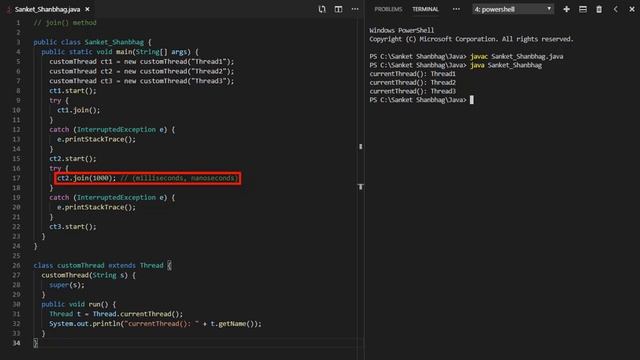Click the Java file icon on the tab
Image resolution: width=640 pixels, height=360 pixels.
pyautogui.click(x=9, y=9)
